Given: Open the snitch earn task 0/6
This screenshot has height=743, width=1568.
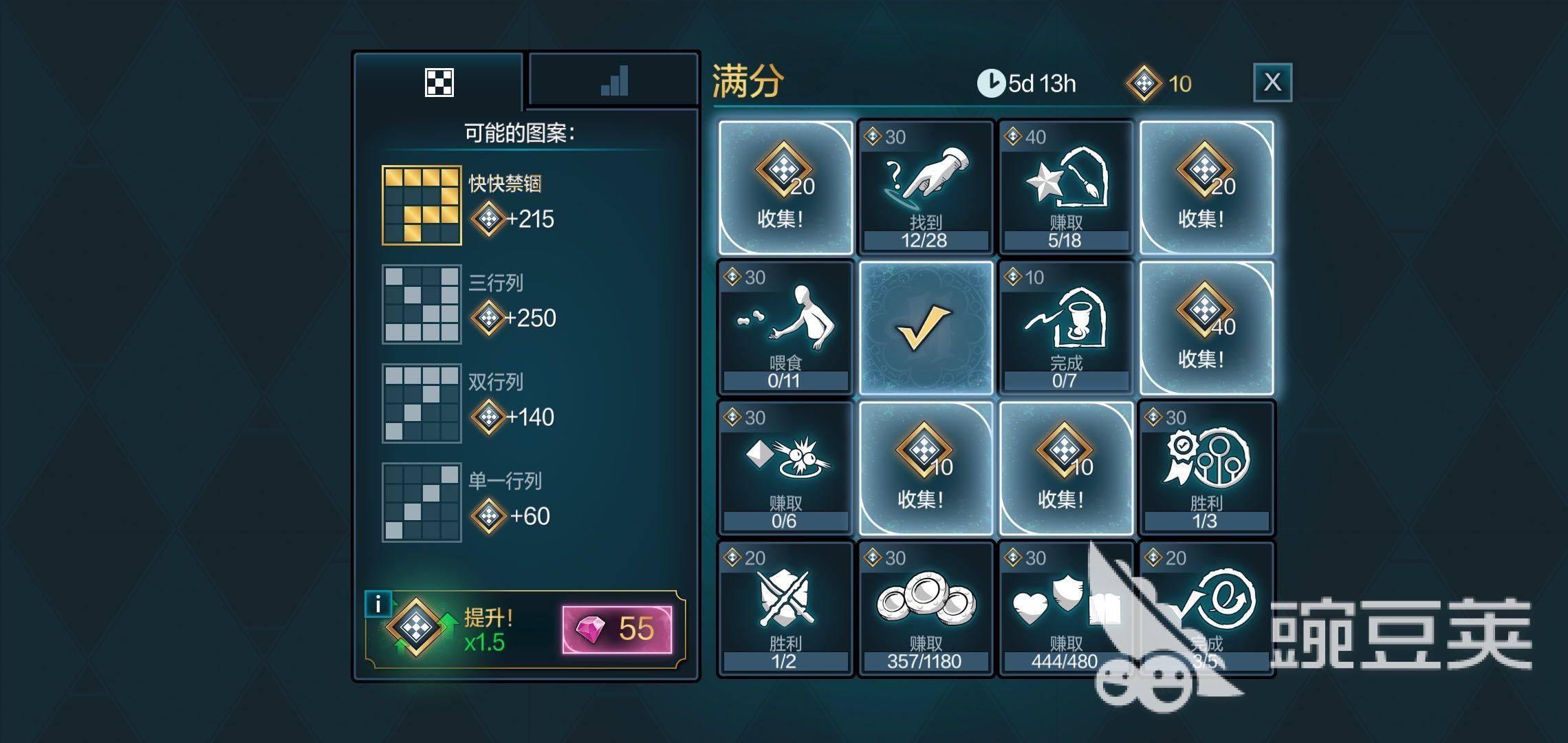Looking at the screenshot, I should (x=785, y=469).
